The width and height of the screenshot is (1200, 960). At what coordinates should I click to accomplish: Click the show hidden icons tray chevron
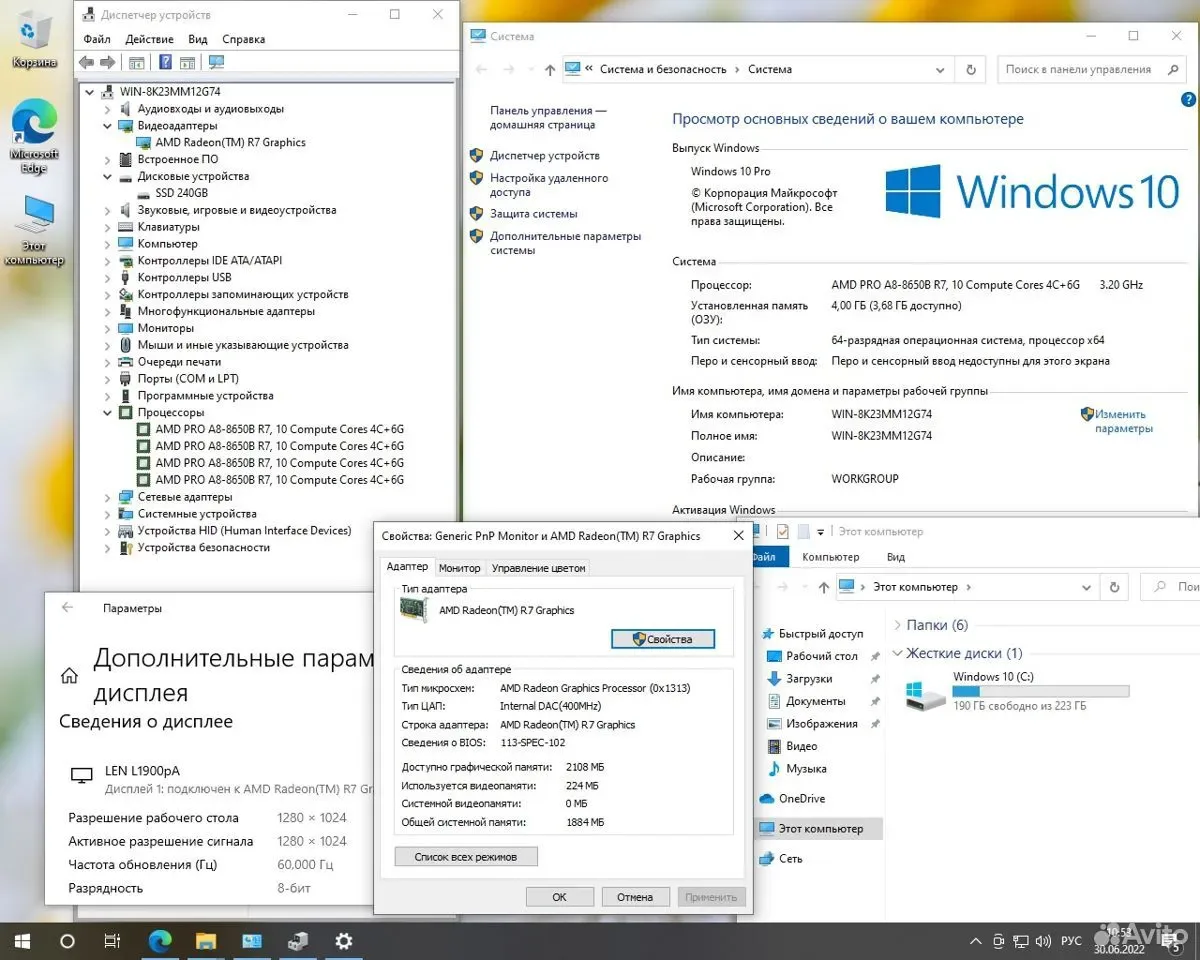tap(976, 942)
